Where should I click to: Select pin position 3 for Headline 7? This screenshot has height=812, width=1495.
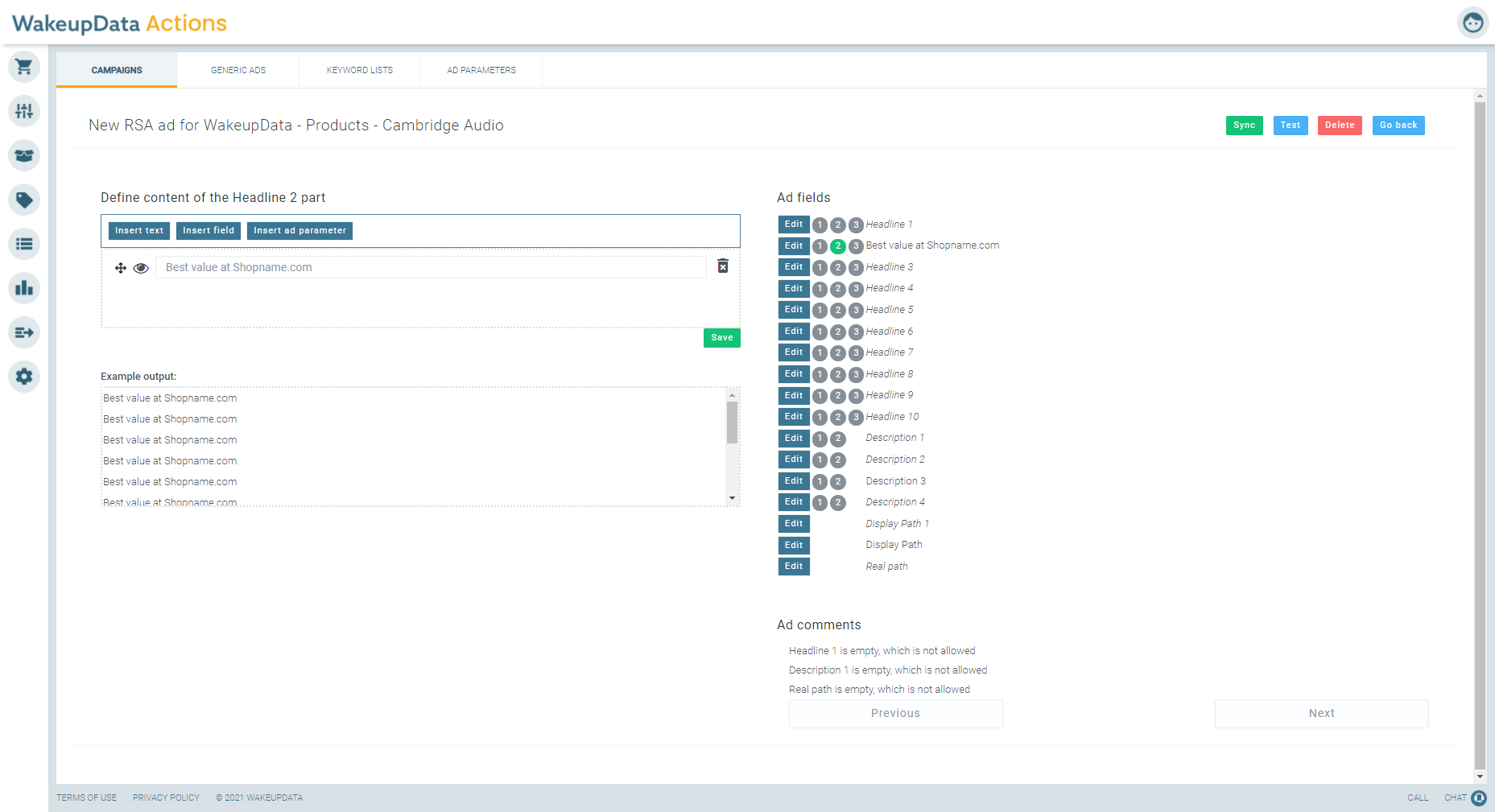click(x=856, y=352)
